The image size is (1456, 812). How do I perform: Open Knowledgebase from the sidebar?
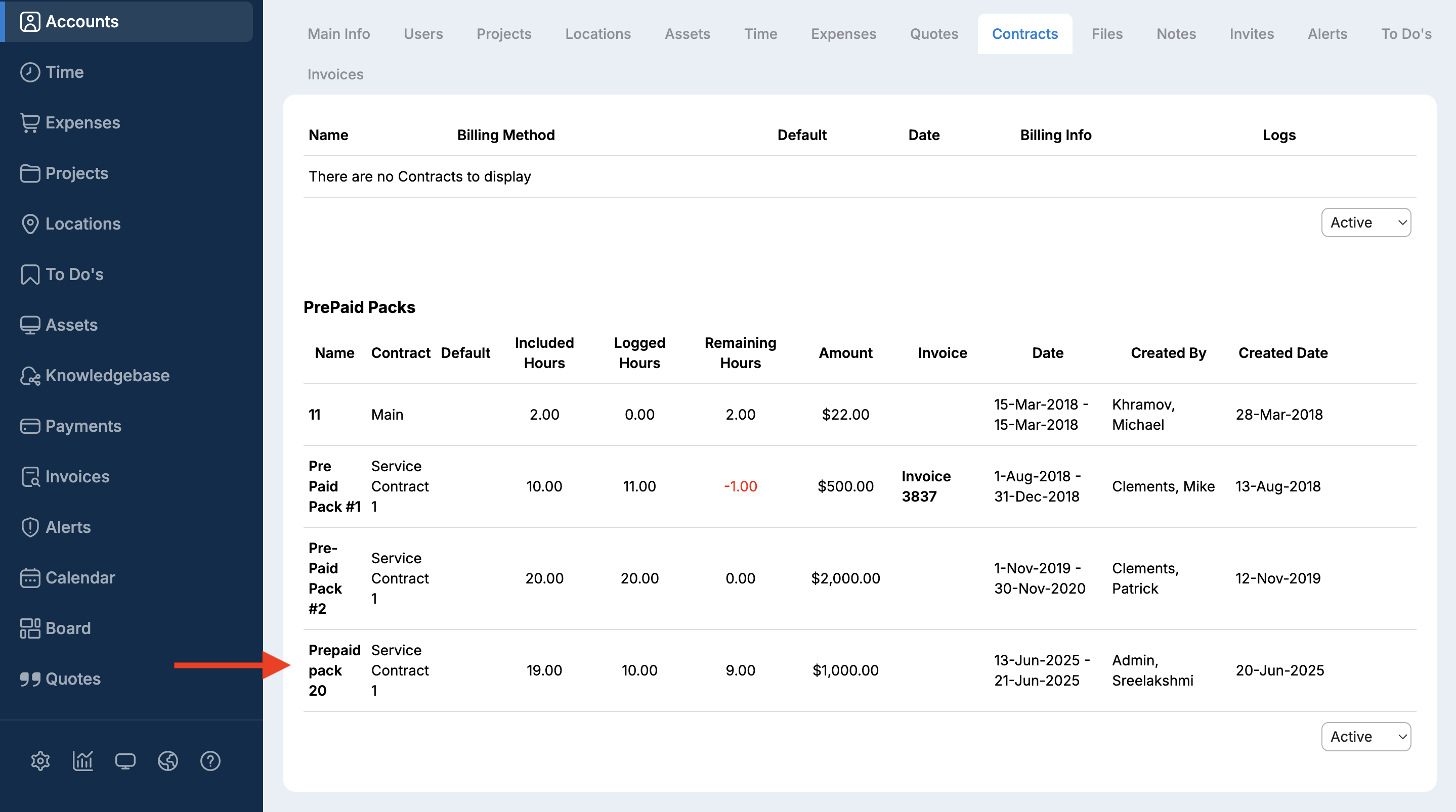(107, 375)
